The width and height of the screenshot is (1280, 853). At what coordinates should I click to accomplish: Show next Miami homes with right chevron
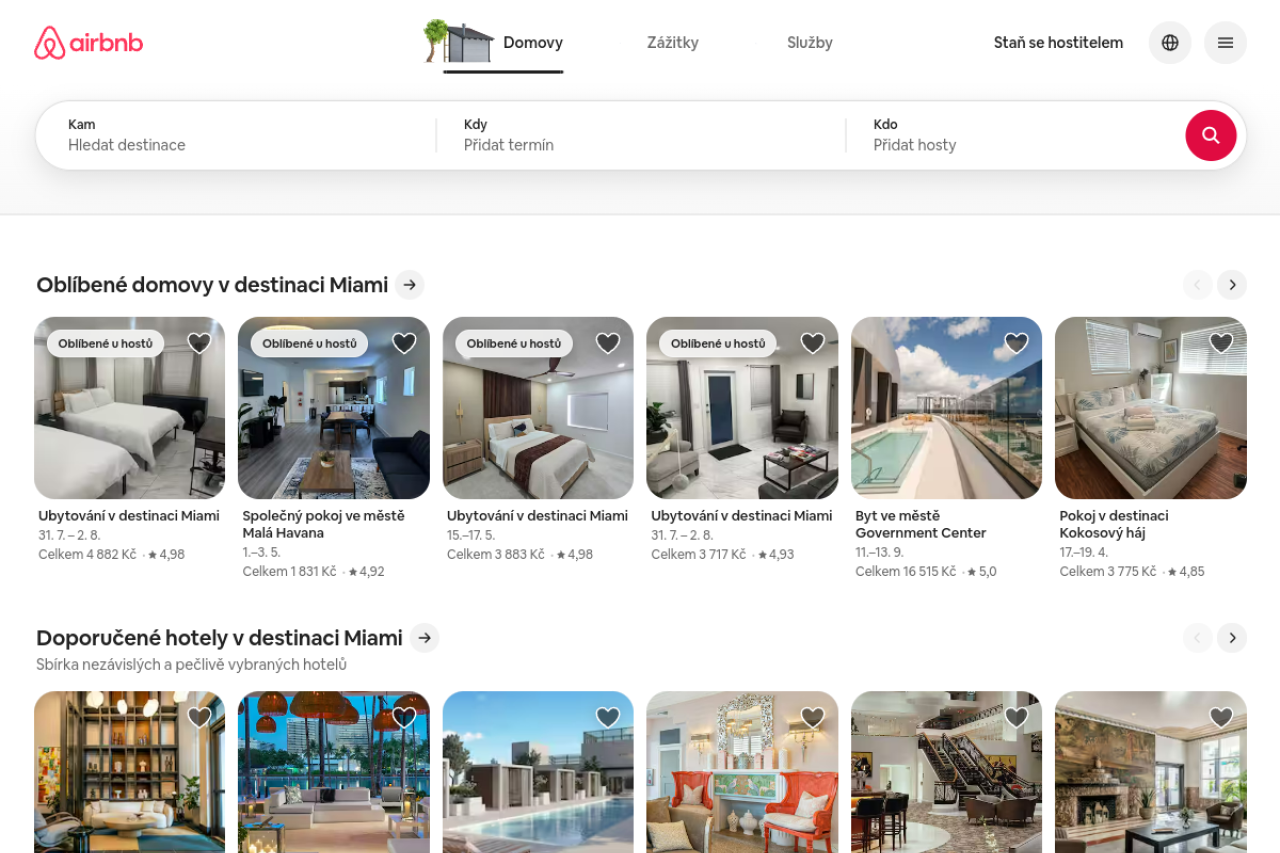tap(1232, 285)
